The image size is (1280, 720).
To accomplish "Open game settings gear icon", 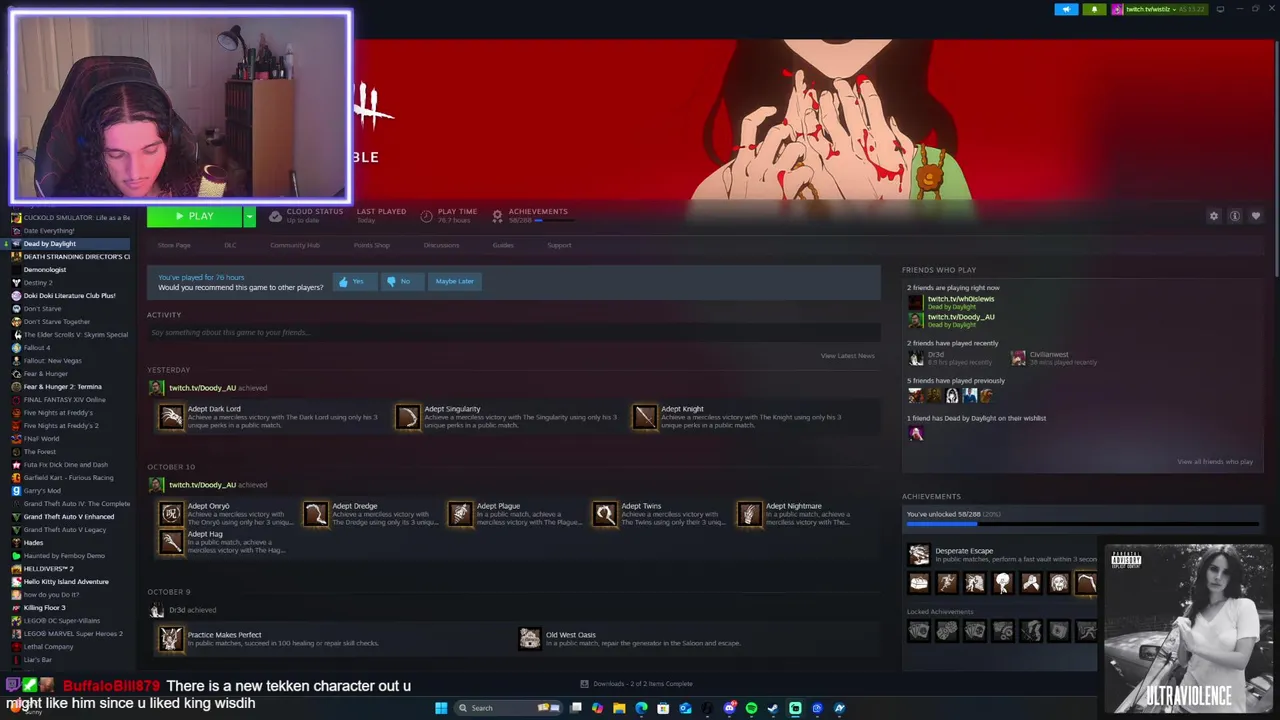I will [1214, 216].
